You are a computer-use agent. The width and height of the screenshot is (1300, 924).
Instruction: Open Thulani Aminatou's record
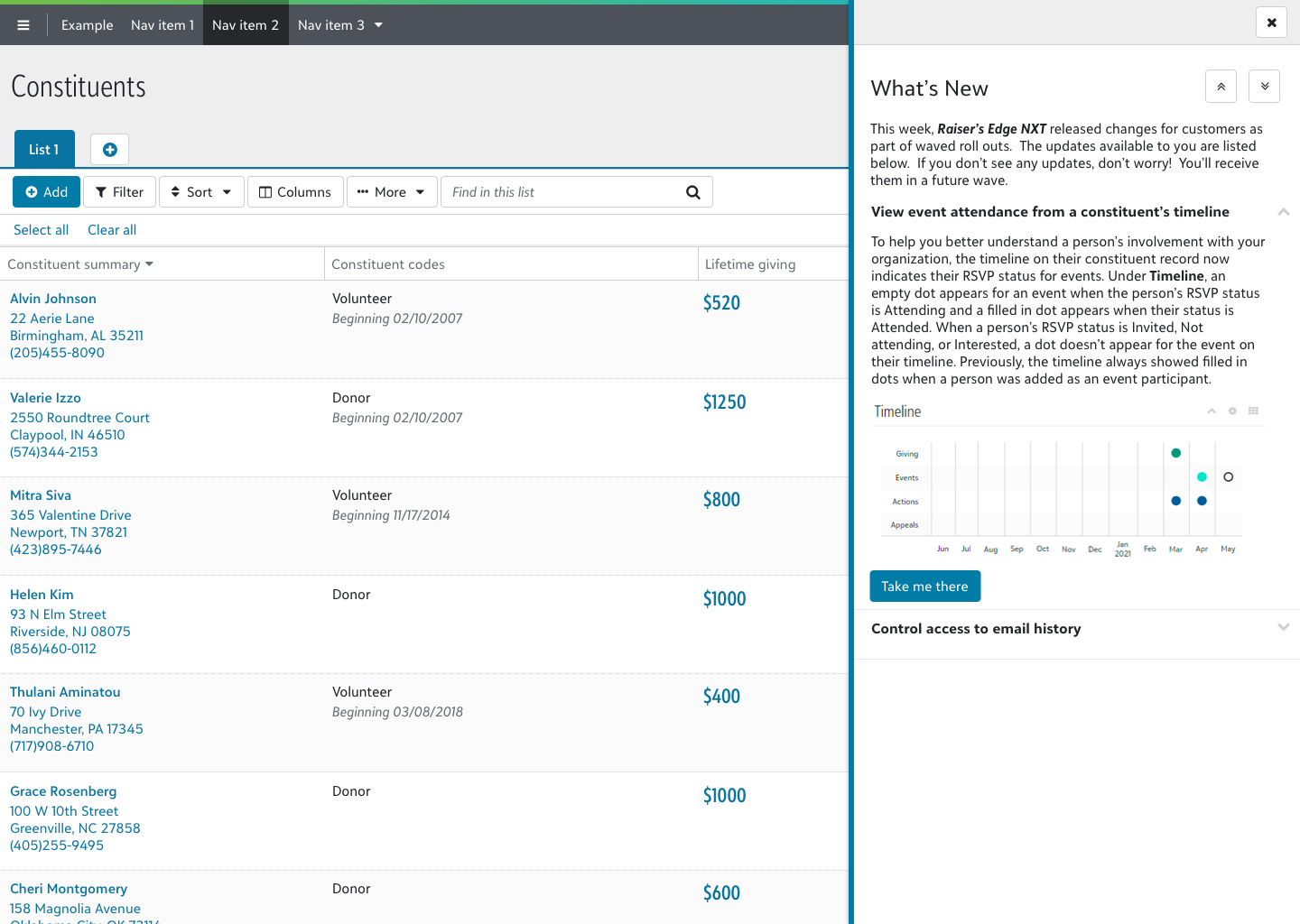pyautogui.click(x=65, y=692)
